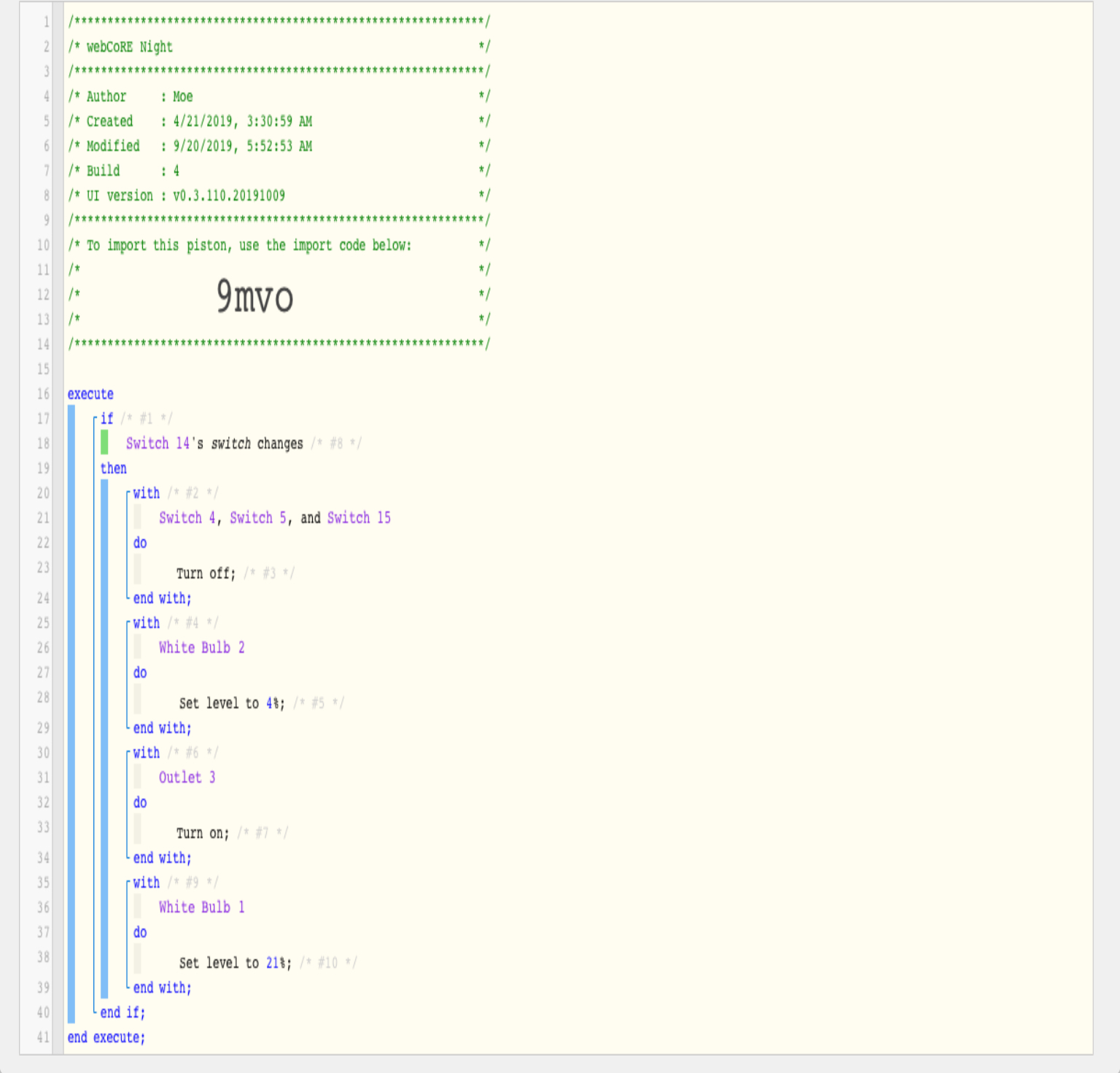Click end with after Turn off
The image size is (1120, 1073).
point(162,598)
